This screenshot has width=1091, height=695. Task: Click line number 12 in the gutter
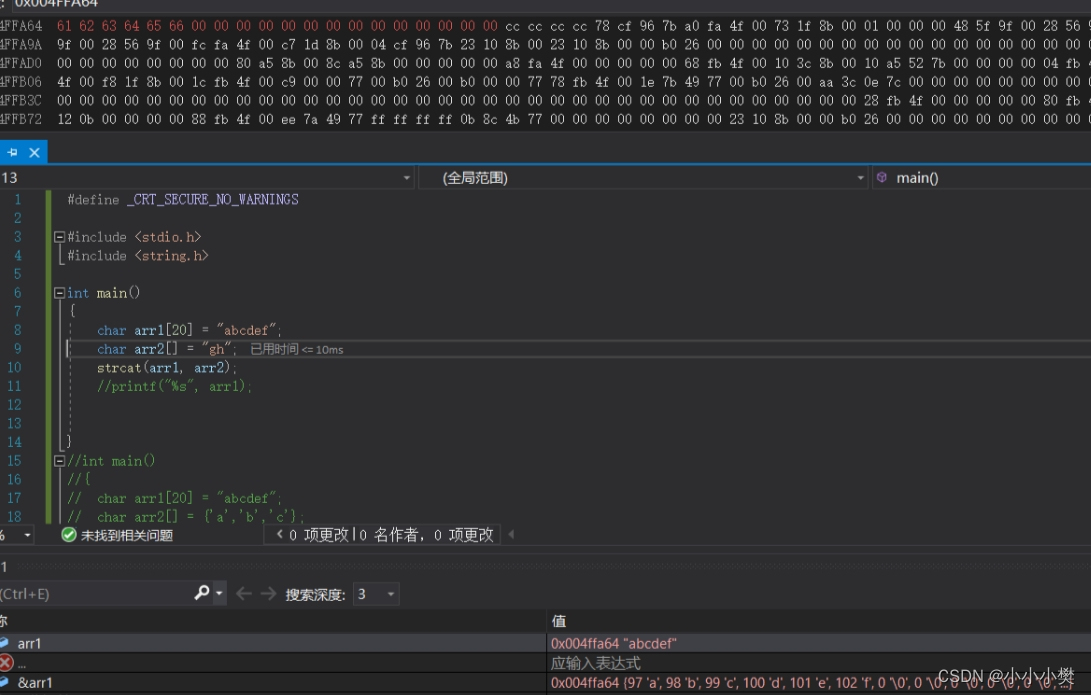tap(15, 405)
